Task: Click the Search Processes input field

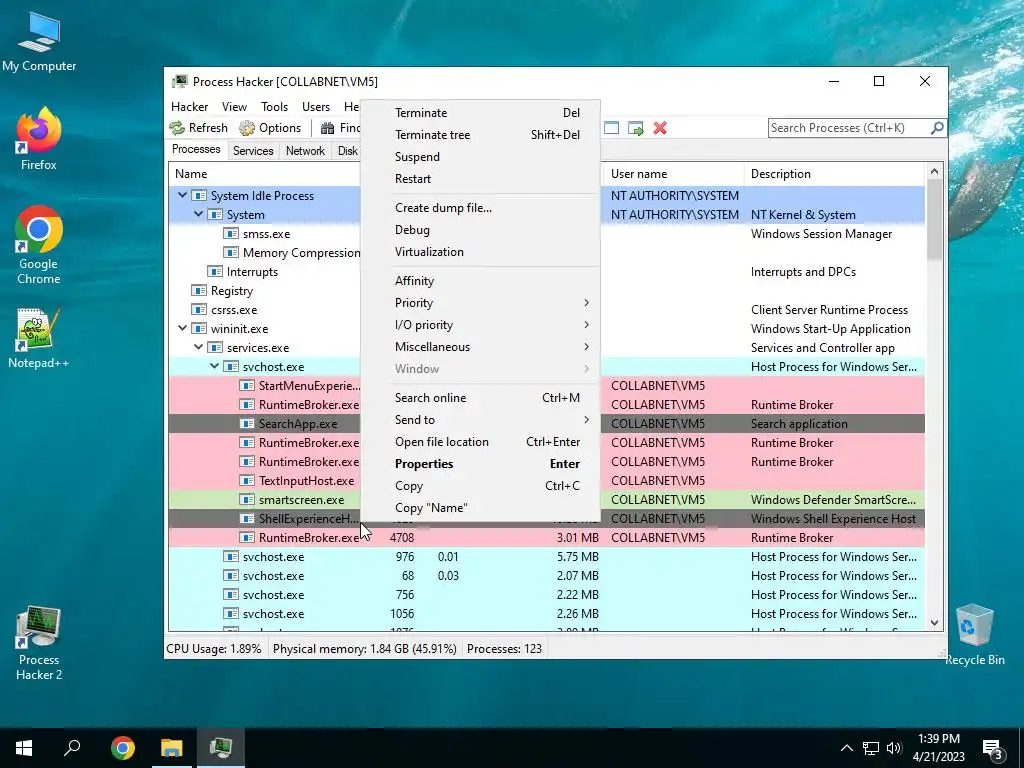Action: tap(849, 128)
